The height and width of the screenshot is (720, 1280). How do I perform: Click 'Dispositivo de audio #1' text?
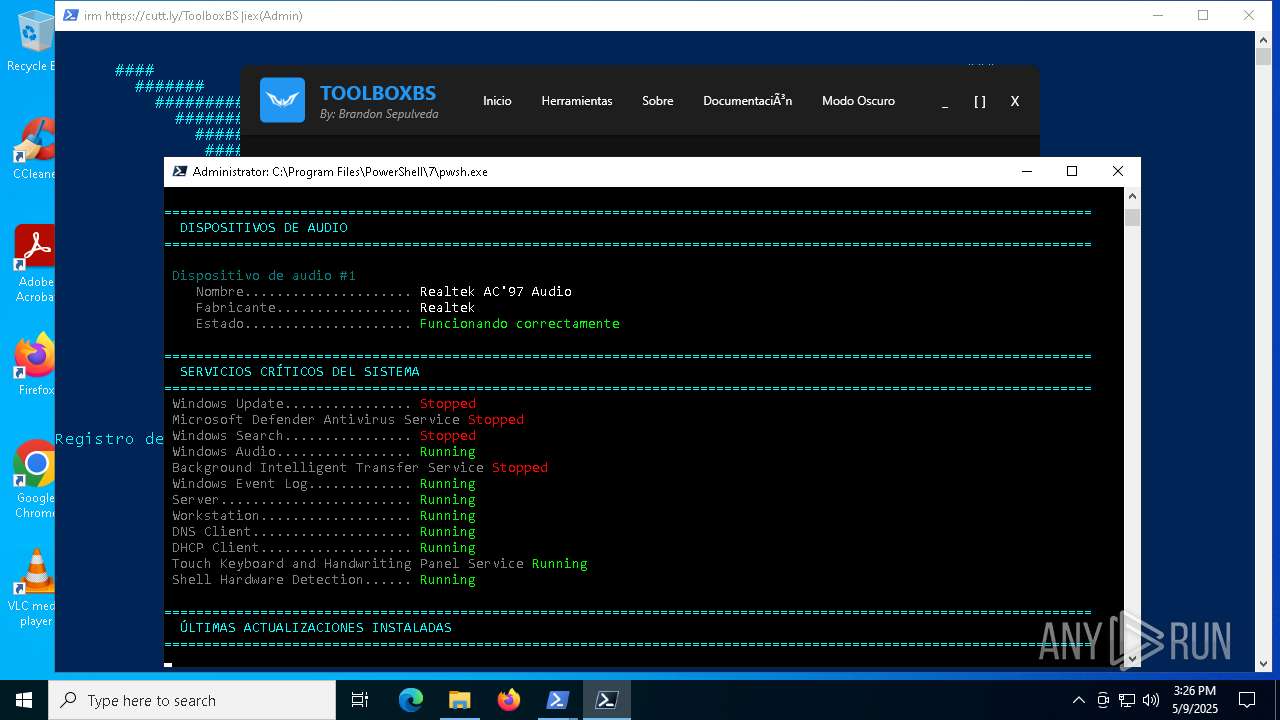(x=263, y=275)
